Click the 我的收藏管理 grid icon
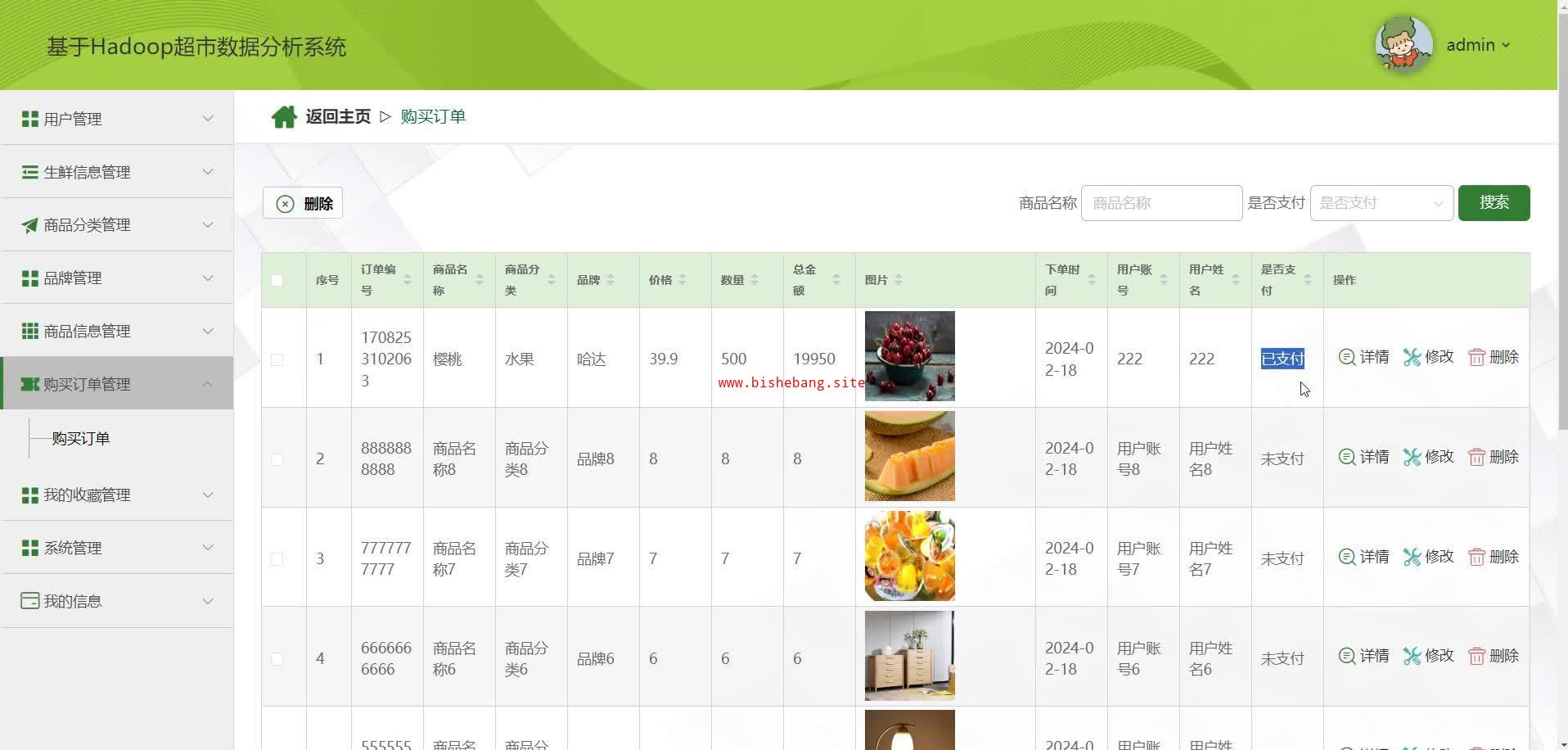The width and height of the screenshot is (1568, 750). click(29, 495)
